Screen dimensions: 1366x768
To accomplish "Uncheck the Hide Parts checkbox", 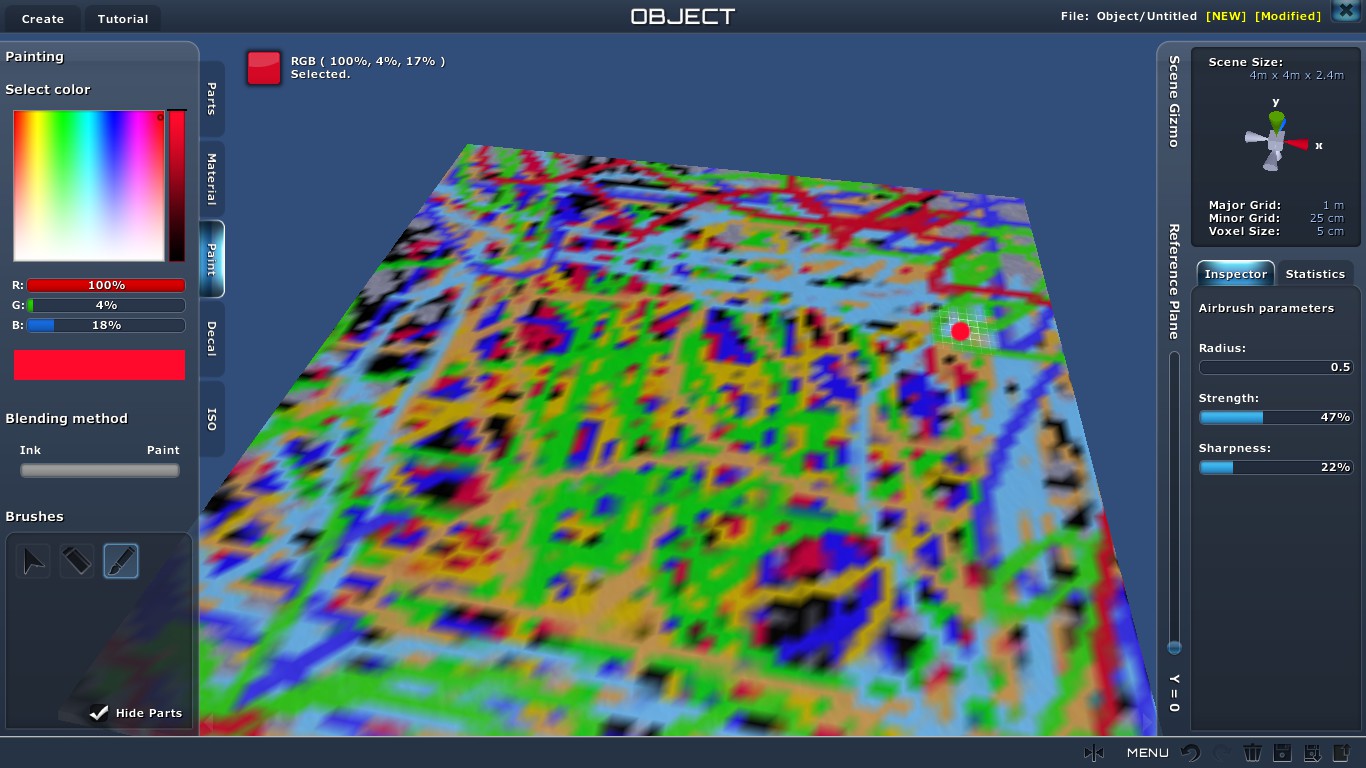I will point(99,713).
